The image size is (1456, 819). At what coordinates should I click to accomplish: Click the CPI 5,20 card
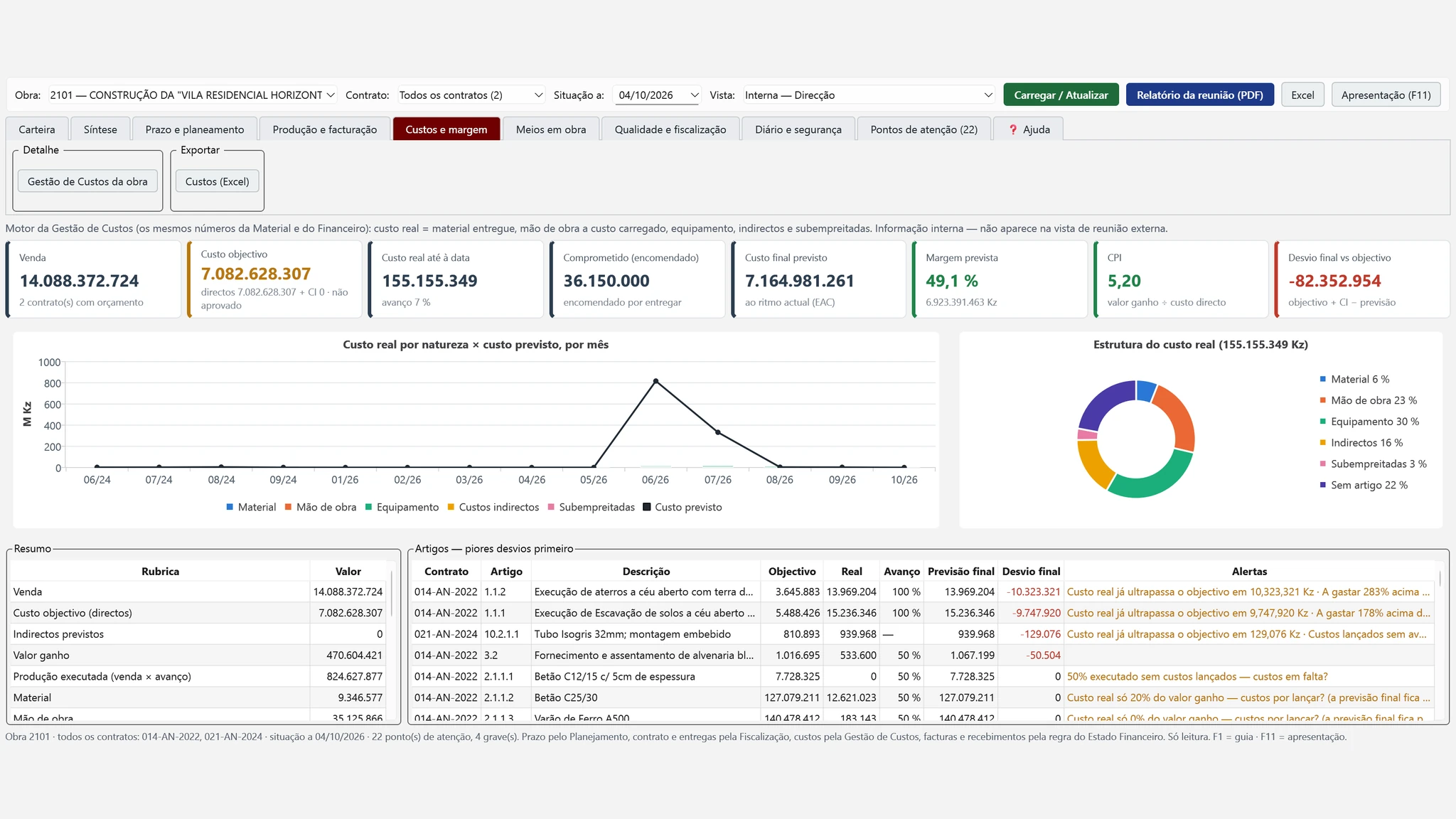[1180, 279]
